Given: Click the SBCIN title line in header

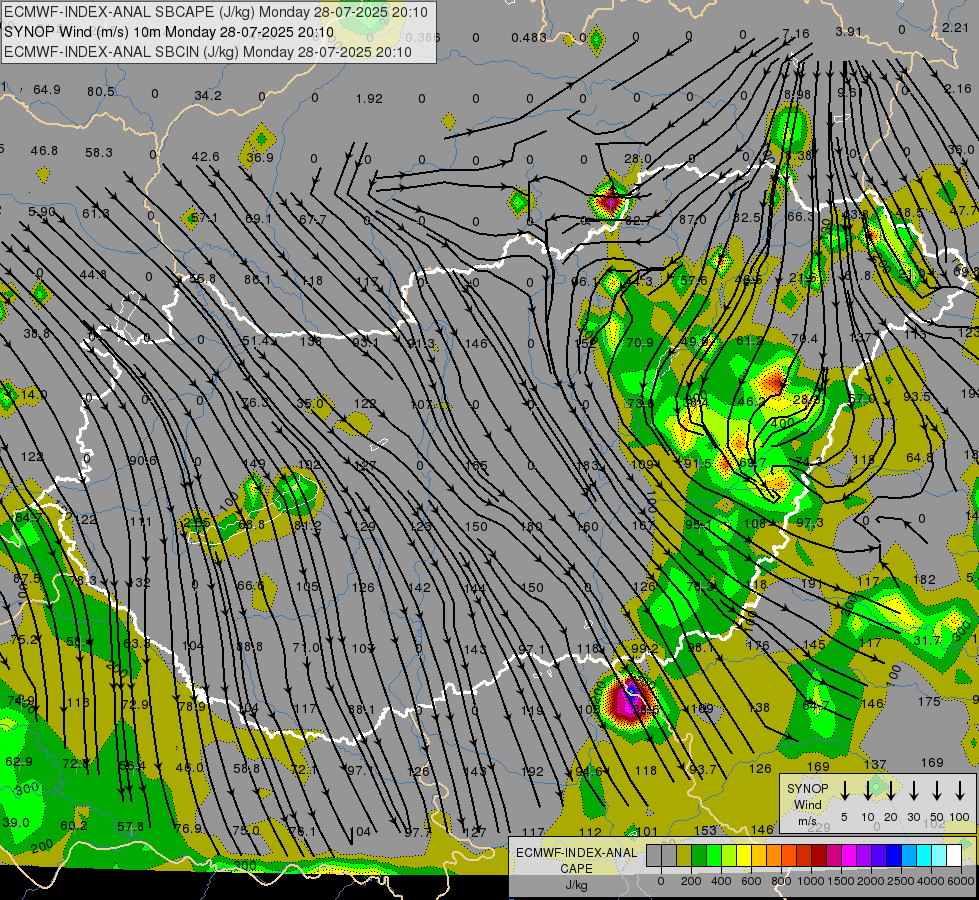Looking at the screenshot, I should [x=208, y=52].
